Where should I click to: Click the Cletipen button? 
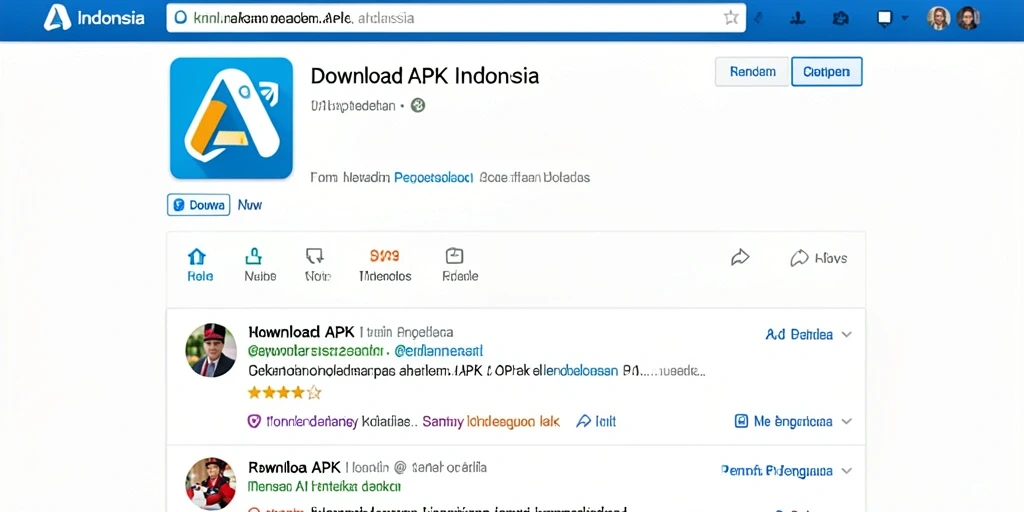coord(827,72)
